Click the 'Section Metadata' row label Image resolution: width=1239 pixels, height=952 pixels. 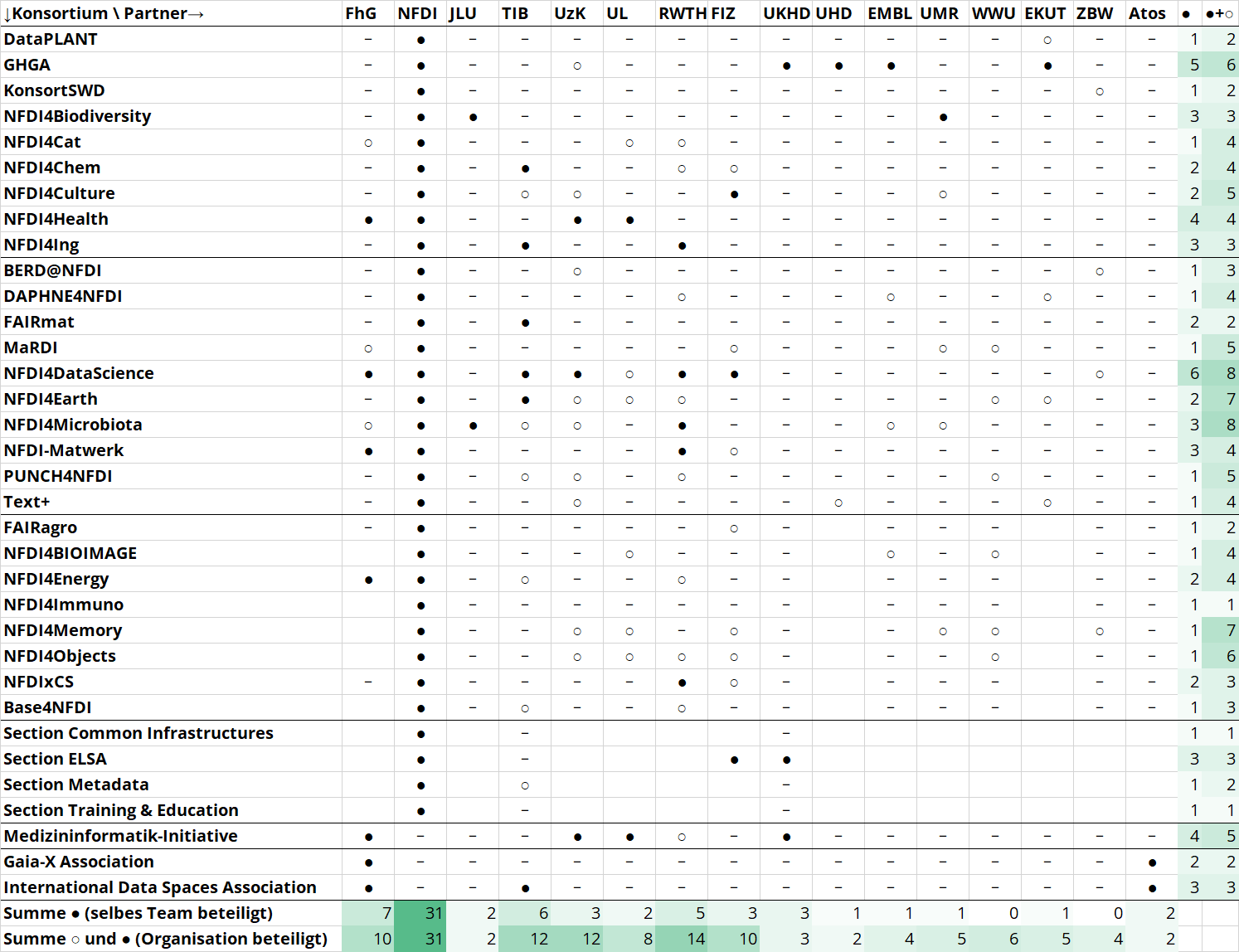[x=76, y=784]
